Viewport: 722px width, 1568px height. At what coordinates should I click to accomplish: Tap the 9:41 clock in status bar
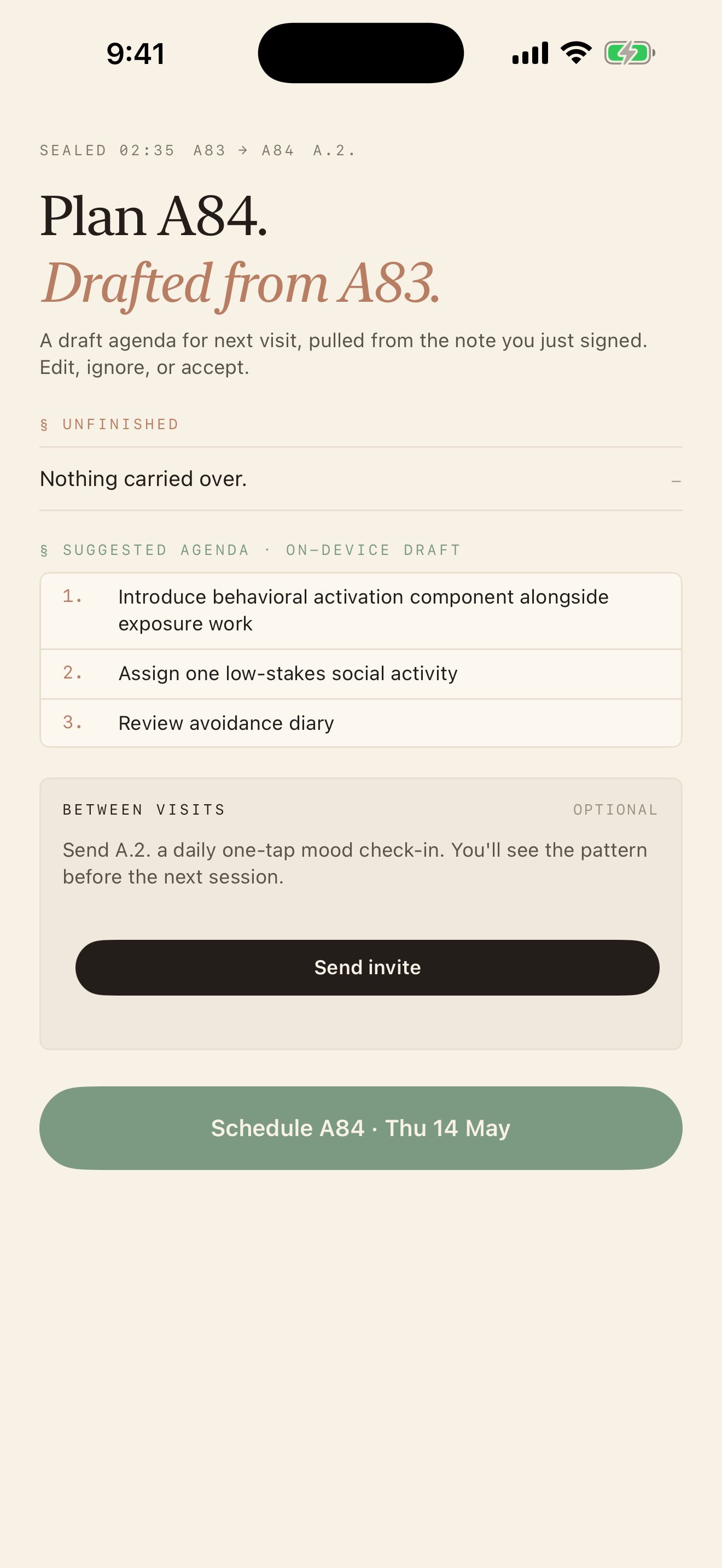point(136,54)
